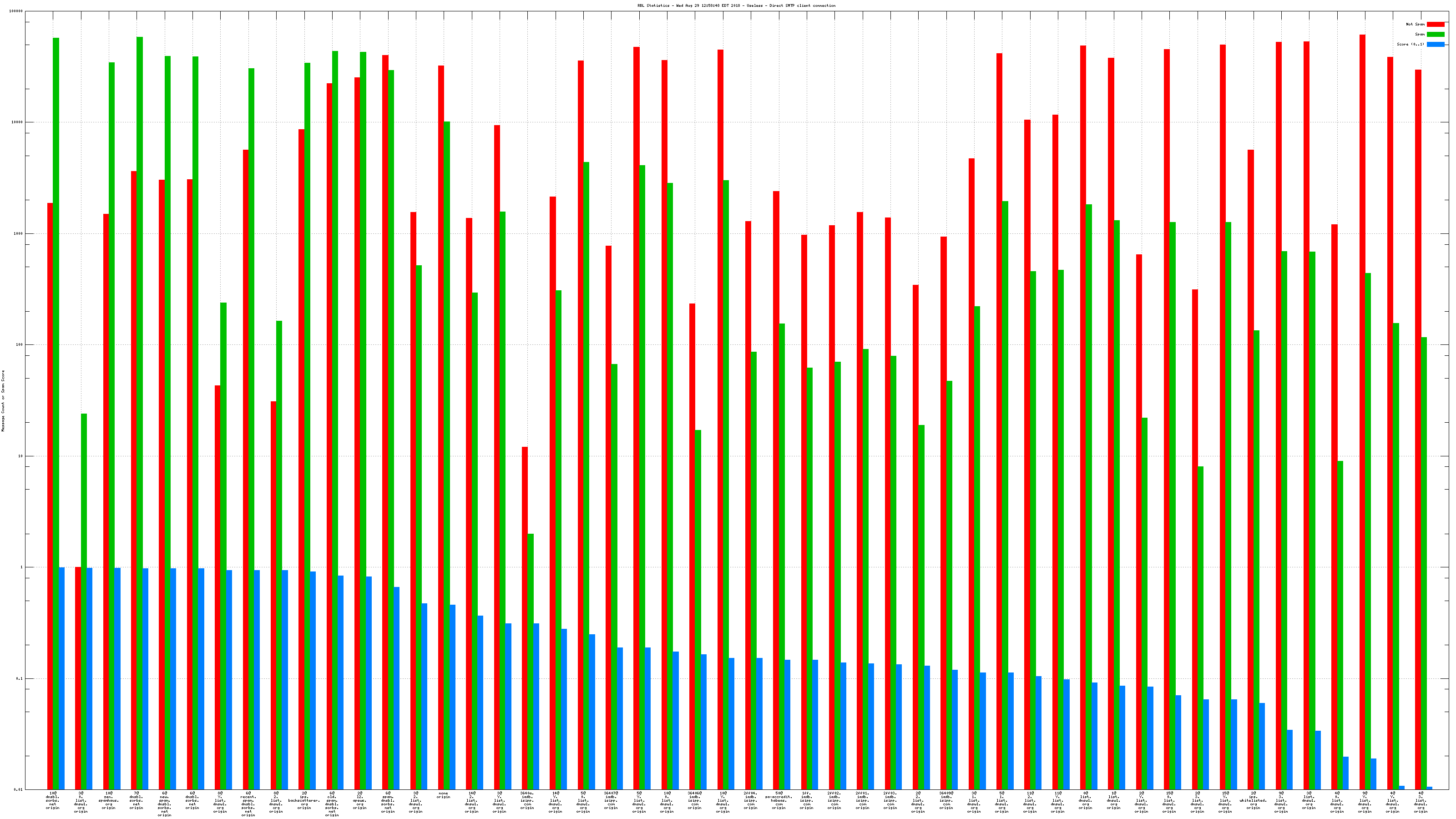The image size is (1456, 819).
Task: Click the ips.whitelisted.org x-axis label
Action: [x=1253, y=800]
